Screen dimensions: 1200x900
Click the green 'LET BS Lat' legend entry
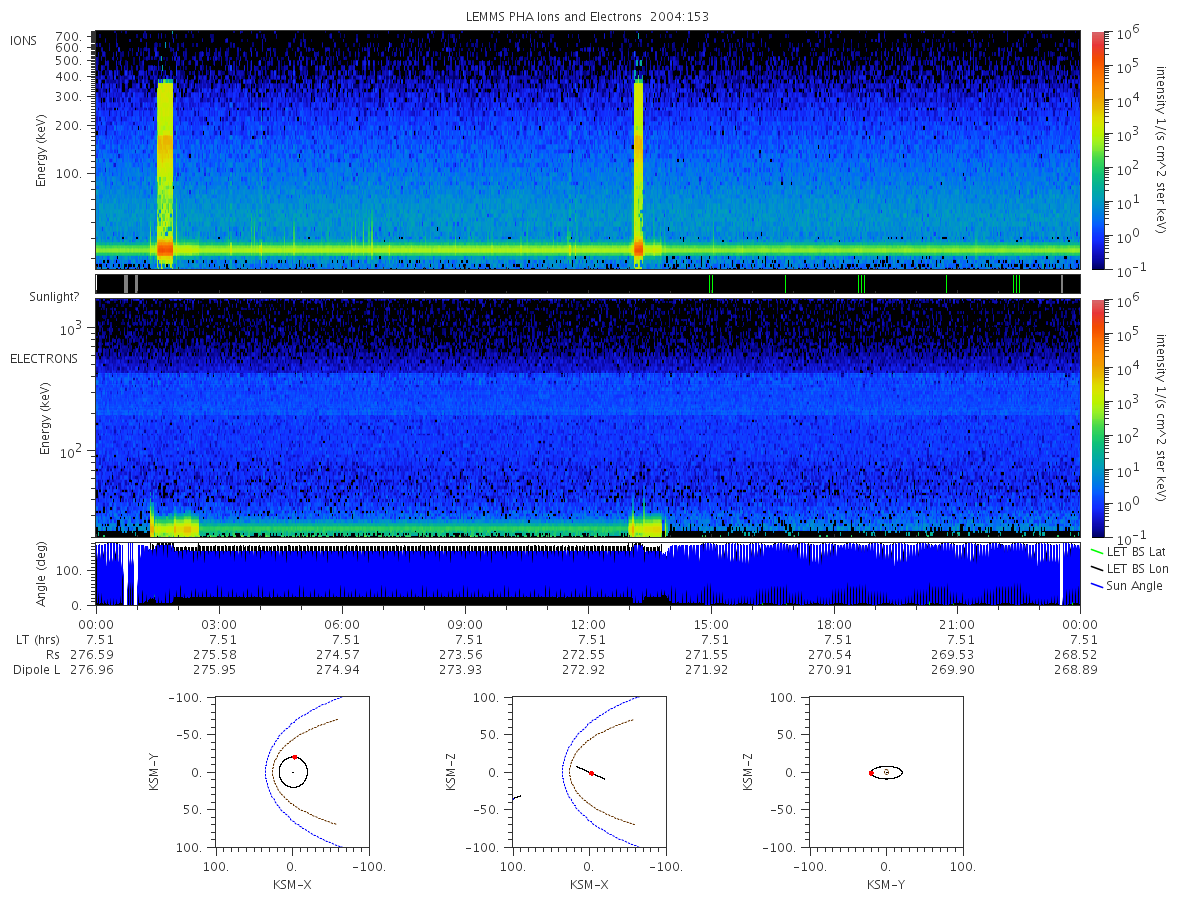click(1128, 551)
